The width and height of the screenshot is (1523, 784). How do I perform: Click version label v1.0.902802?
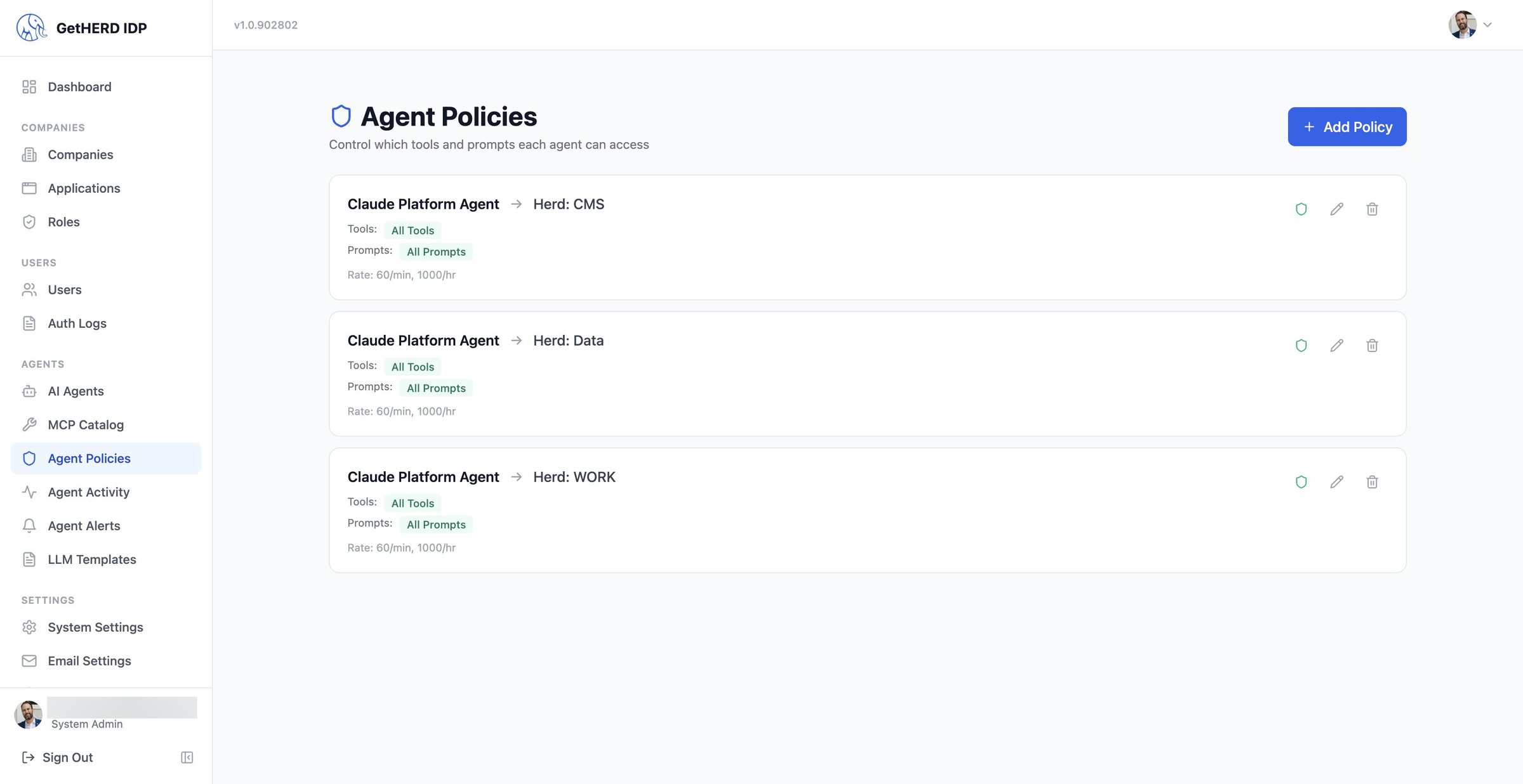click(266, 25)
